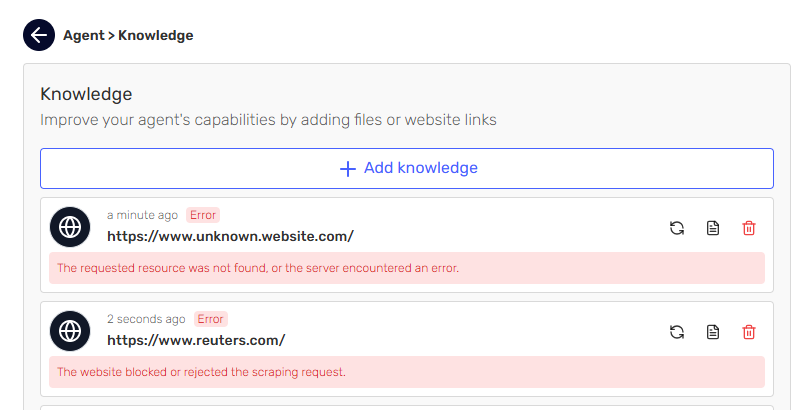Refresh the reuters.com knowledge entry
Viewport: 793px width, 410px height.
tap(677, 332)
